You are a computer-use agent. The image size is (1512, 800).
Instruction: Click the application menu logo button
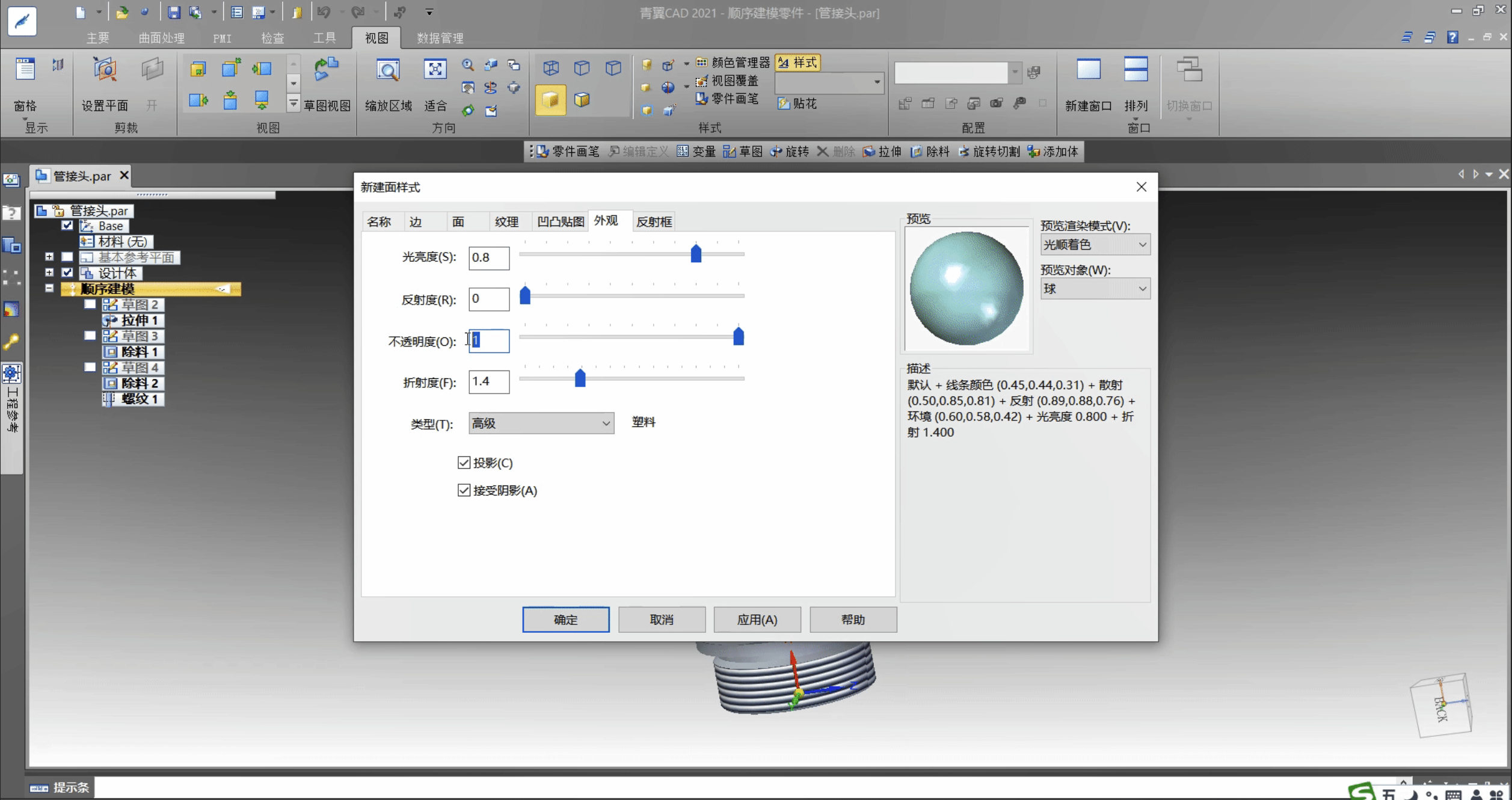(22, 22)
